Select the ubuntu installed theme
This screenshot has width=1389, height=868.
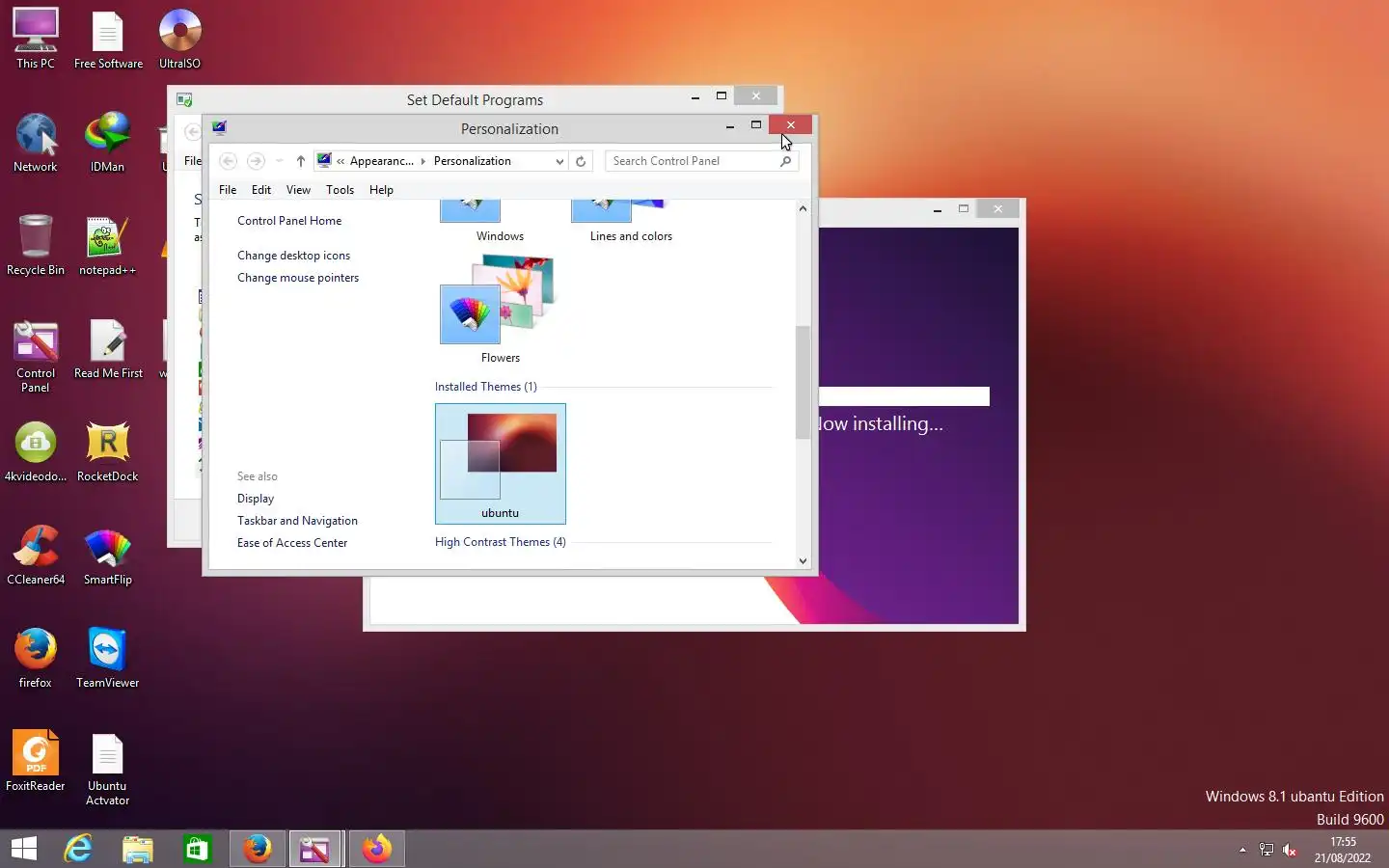tap(501, 464)
